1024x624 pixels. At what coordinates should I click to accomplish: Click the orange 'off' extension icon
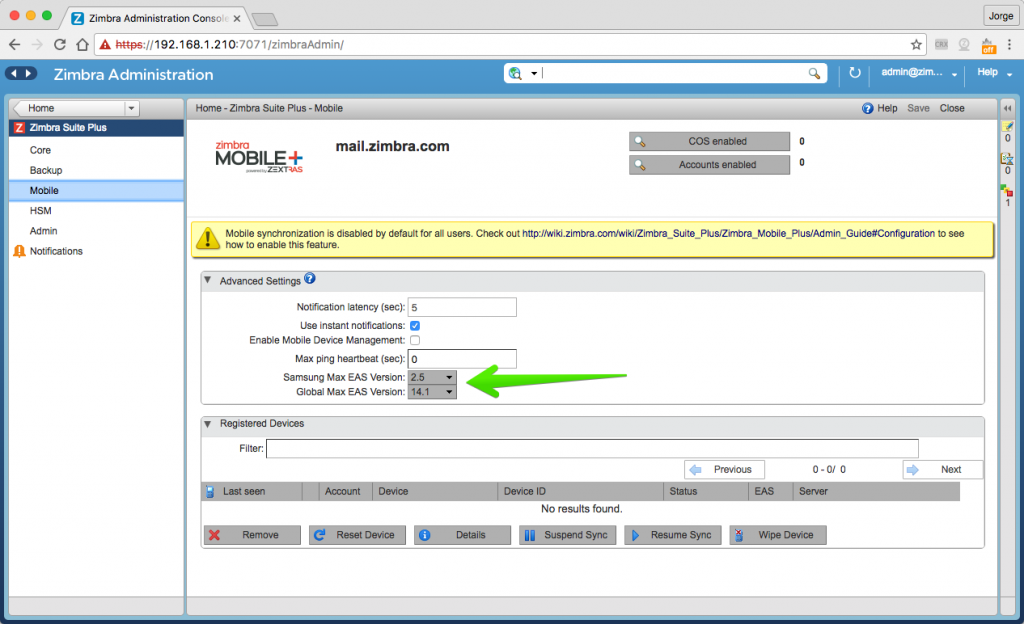click(988, 46)
